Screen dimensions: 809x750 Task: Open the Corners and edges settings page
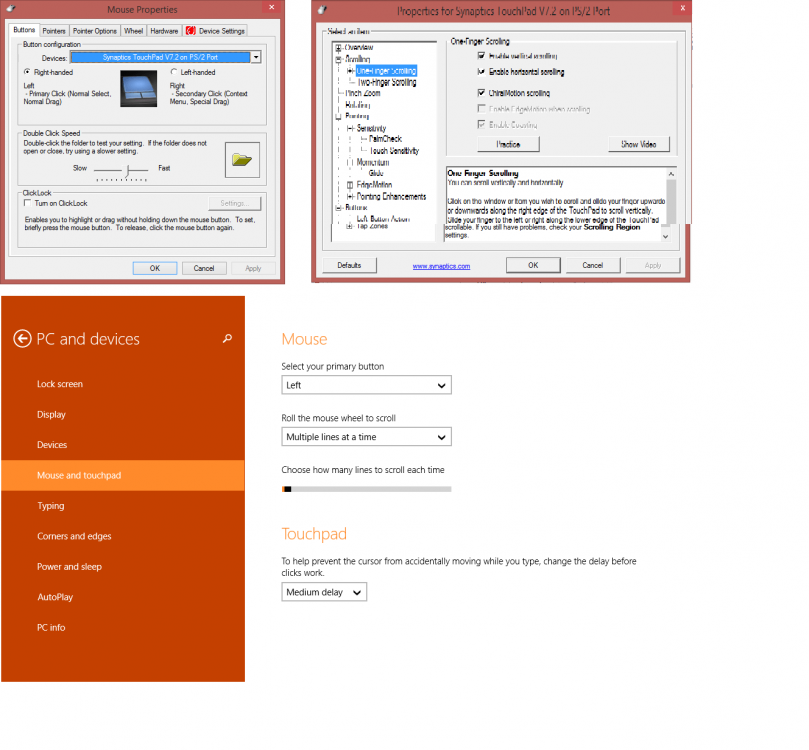(x=74, y=536)
